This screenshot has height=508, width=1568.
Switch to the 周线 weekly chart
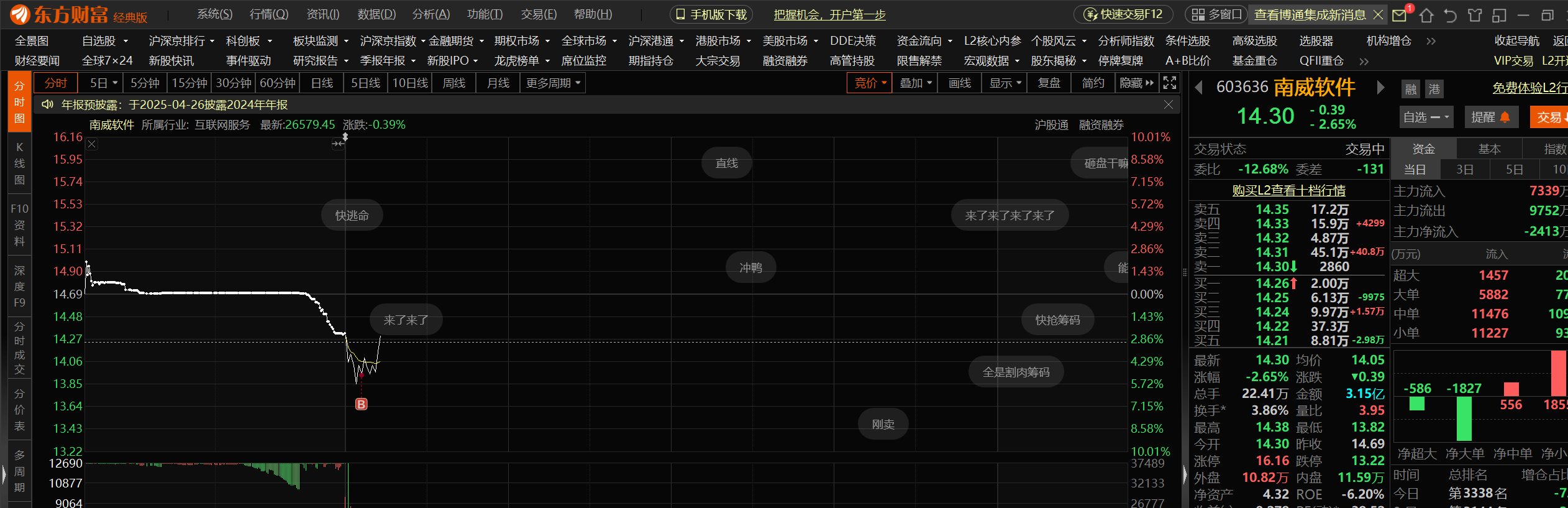[454, 83]
